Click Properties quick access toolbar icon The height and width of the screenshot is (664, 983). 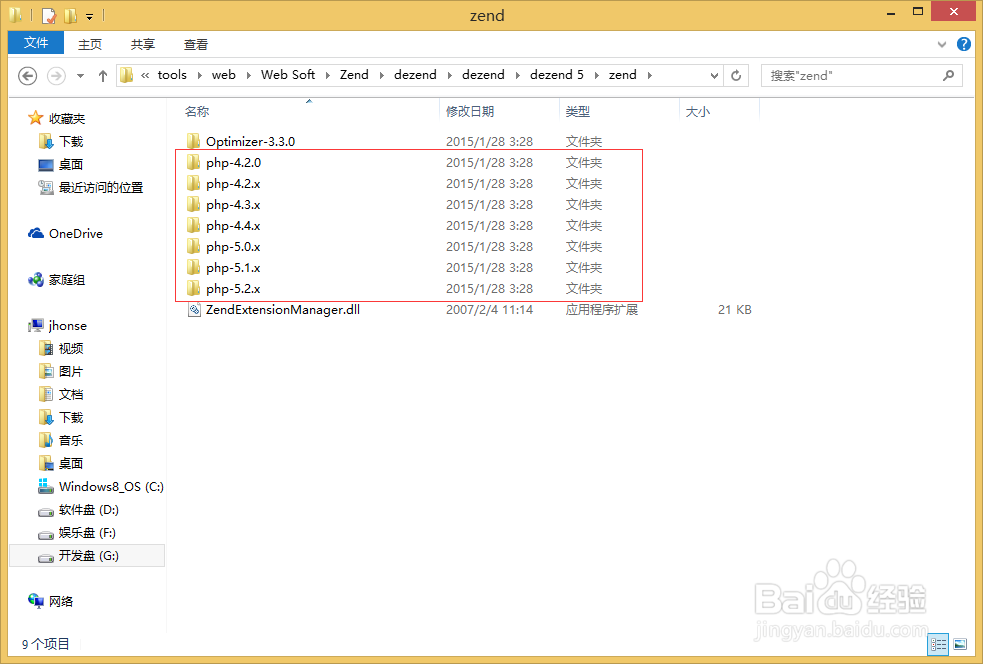(x=49, y=15)
